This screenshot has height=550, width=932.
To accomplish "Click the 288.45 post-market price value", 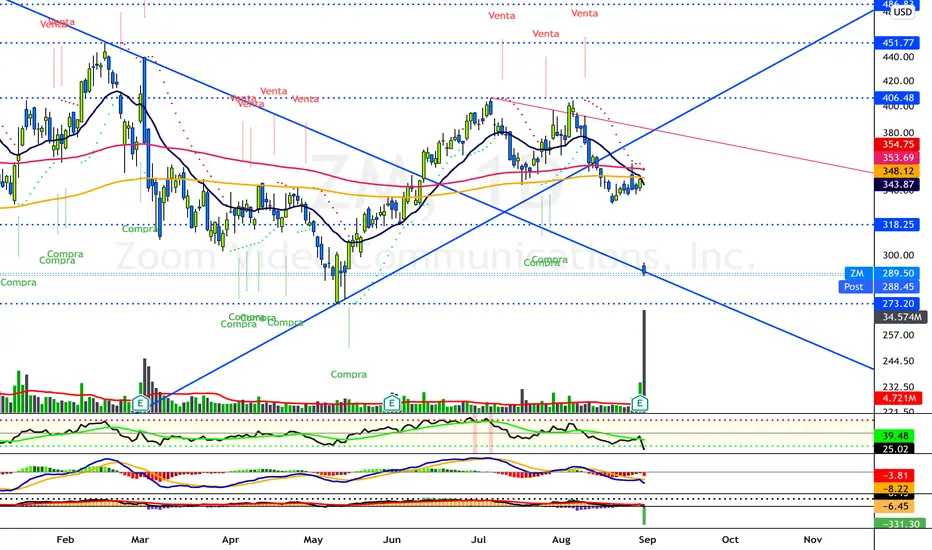I will click(x=898, y=287).
